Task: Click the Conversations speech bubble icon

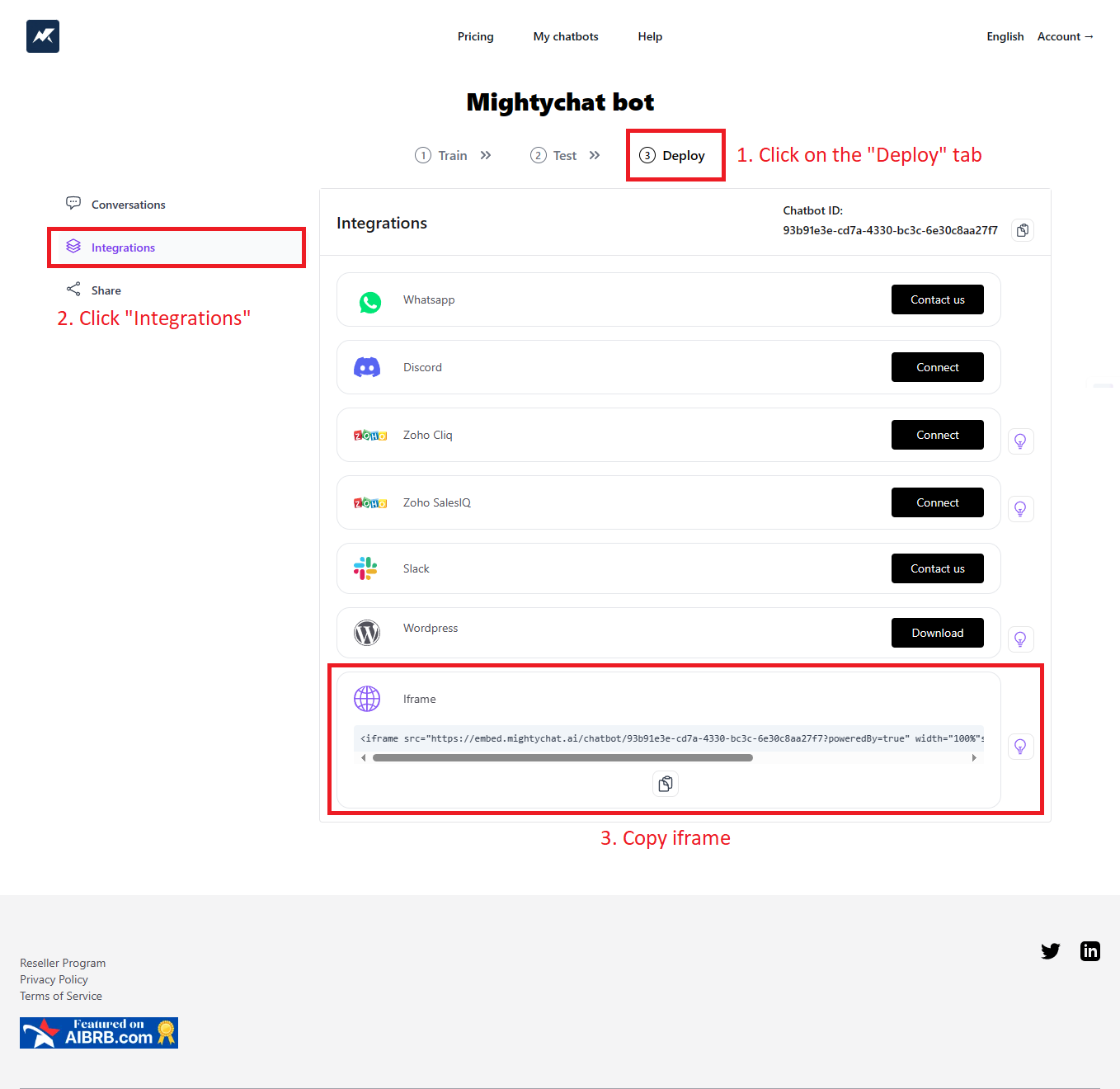Action: pyautogui.click(x=73, y=203)
